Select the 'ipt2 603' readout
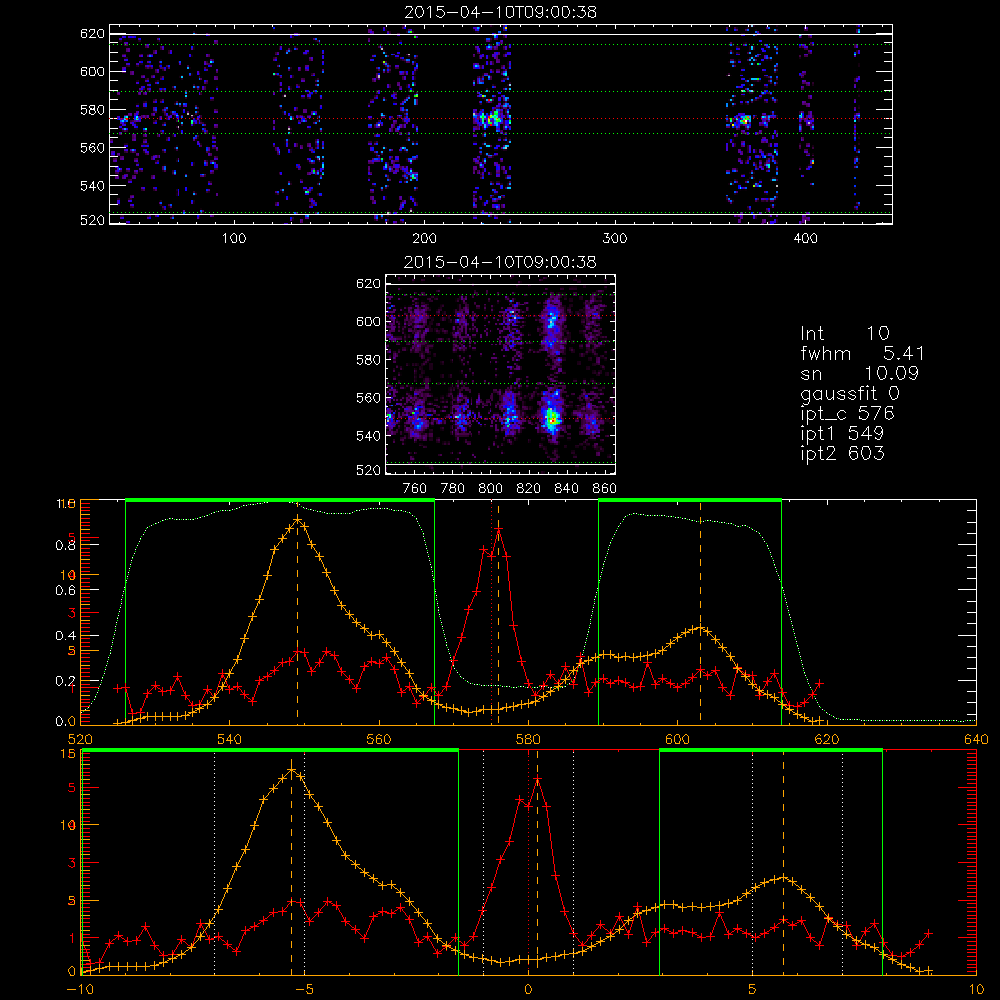The width and height of the screenshot is (1000, 1000). tap(842, 453)
